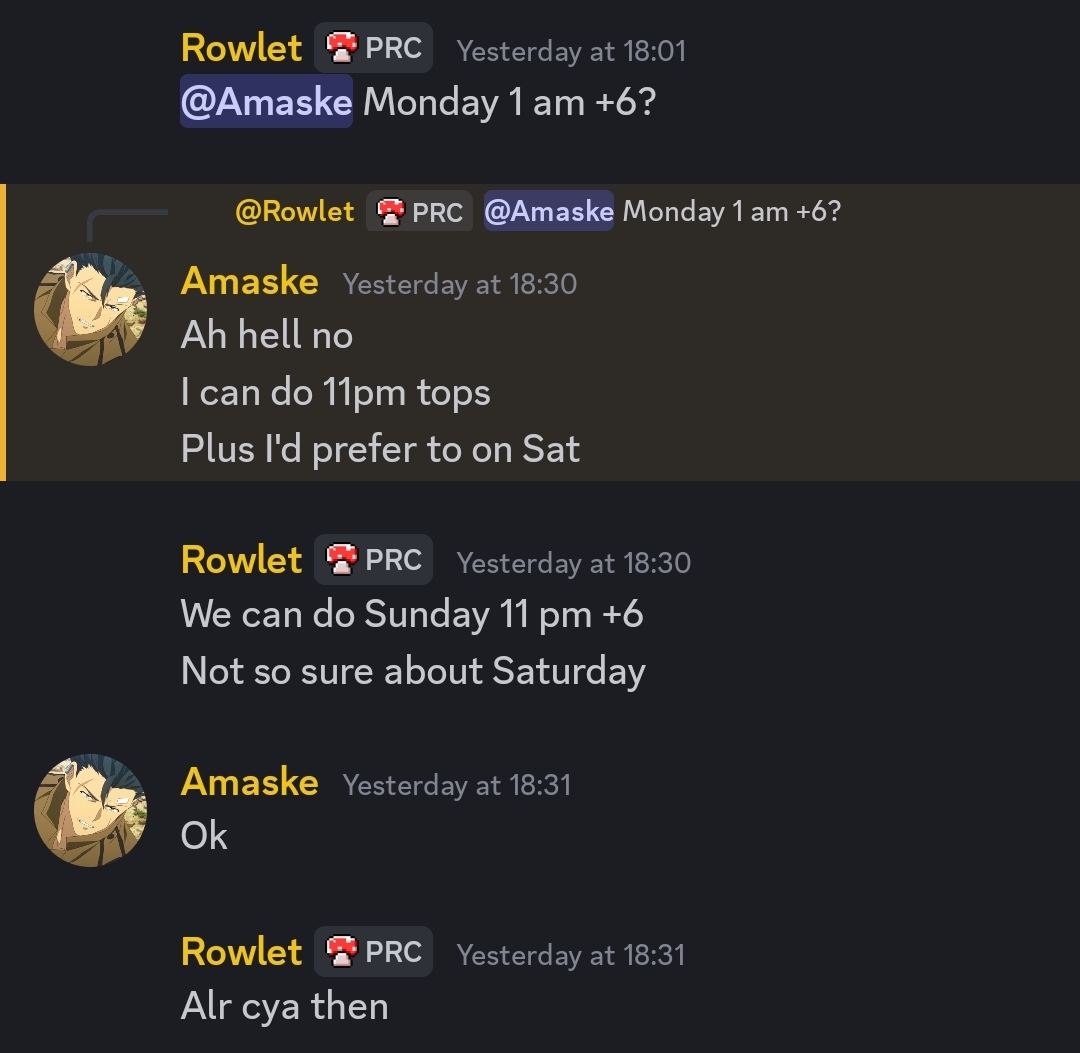Click Amaske username above "Ah hell no"
Viewport: 1080px width, 1053px height.
pos(249,282)
